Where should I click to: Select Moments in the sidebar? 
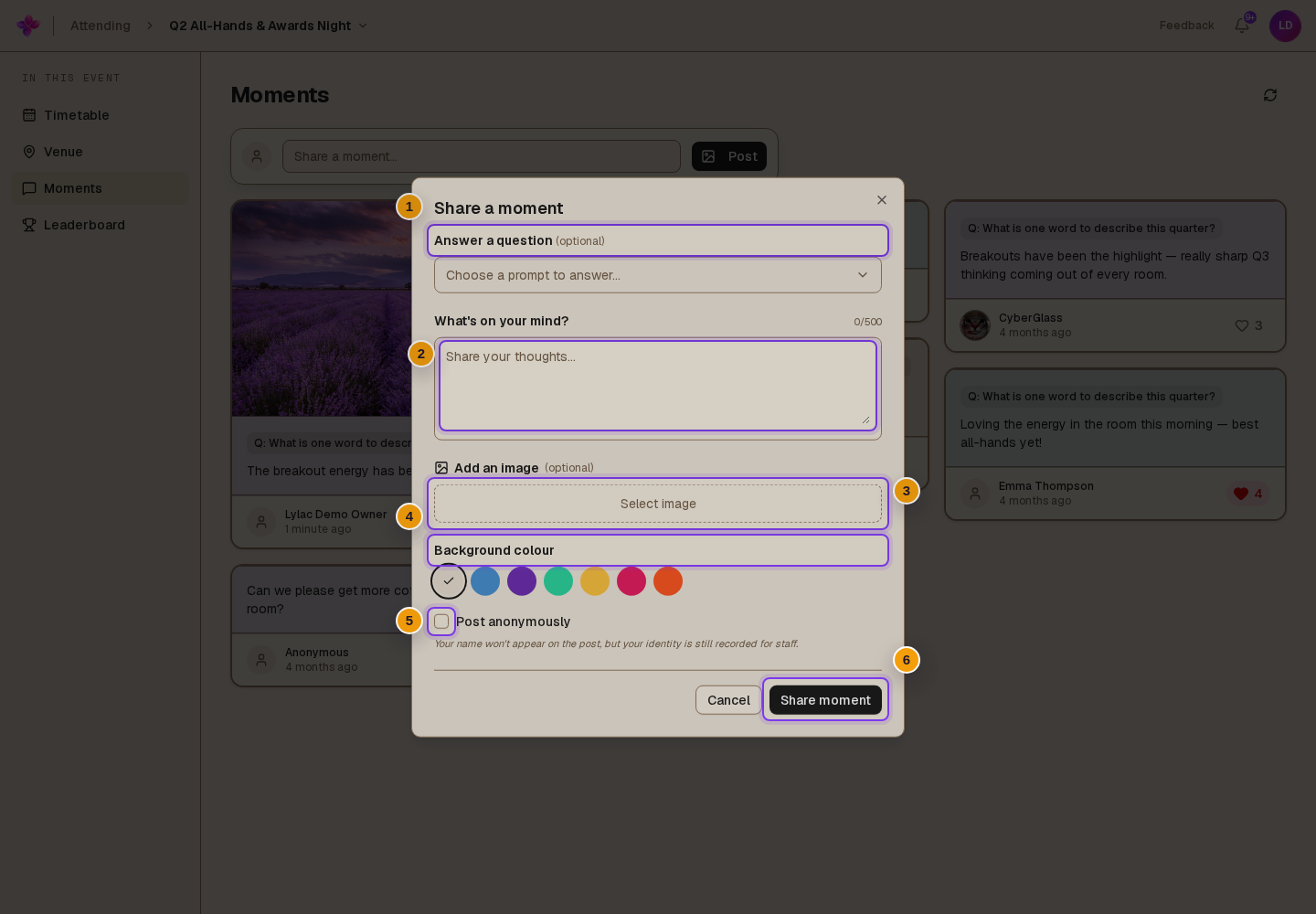coord(101,188)
